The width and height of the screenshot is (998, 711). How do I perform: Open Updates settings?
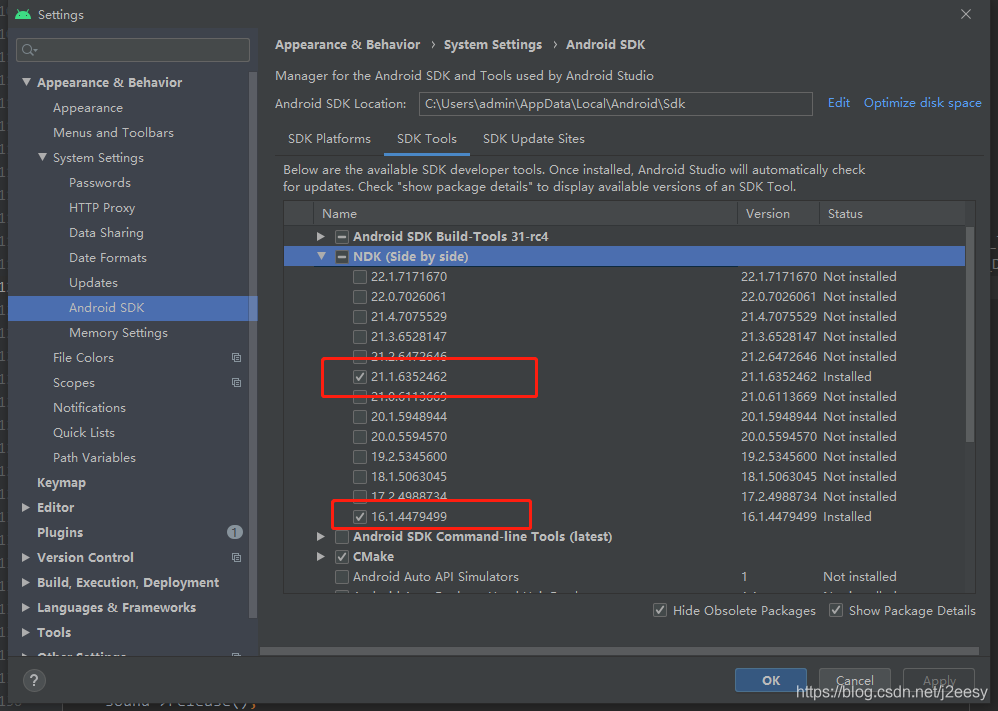coord(93,283)
